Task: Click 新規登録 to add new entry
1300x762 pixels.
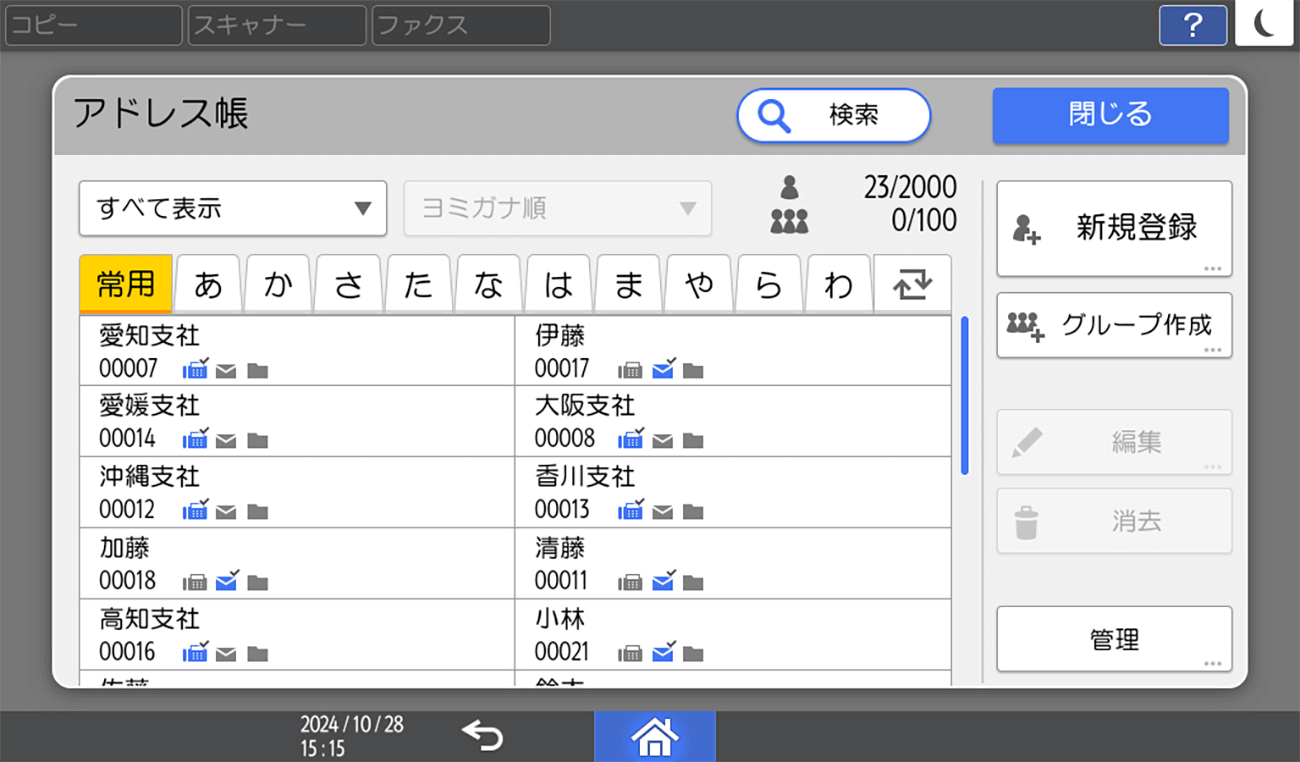Action: click(x=1114, y=228)
